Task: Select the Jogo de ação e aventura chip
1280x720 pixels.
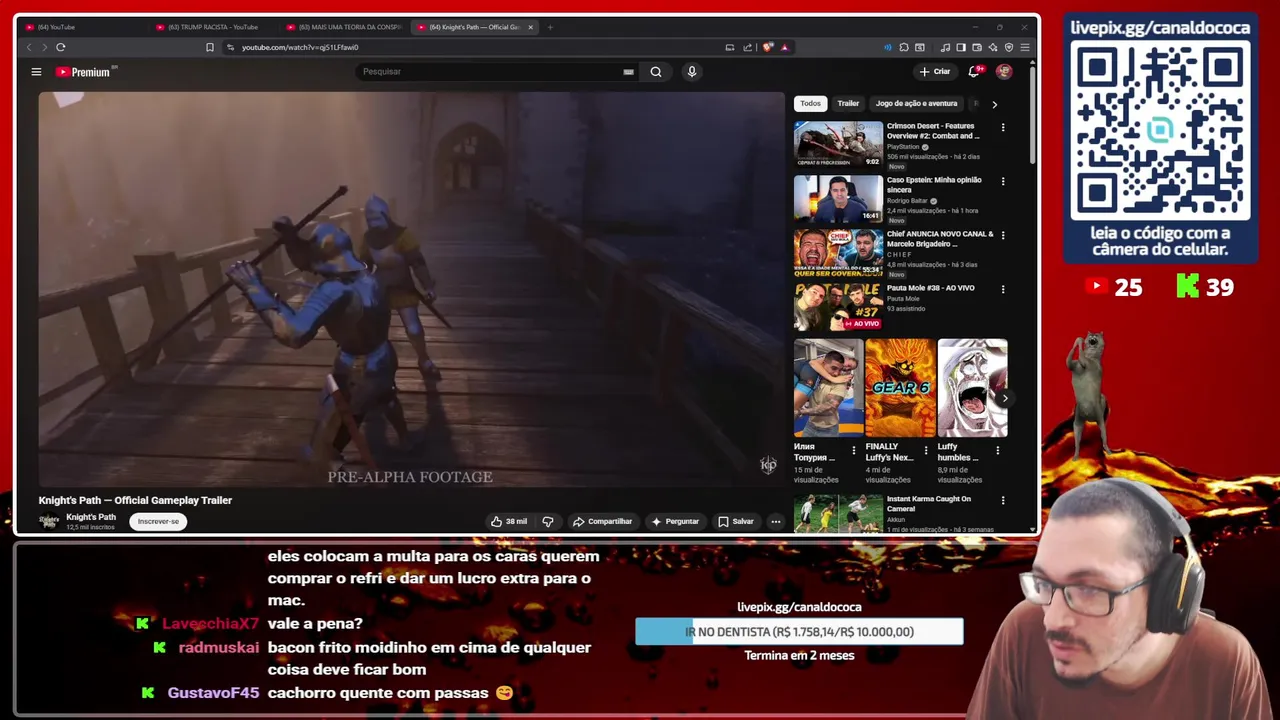Action: [x=916, y=103]
